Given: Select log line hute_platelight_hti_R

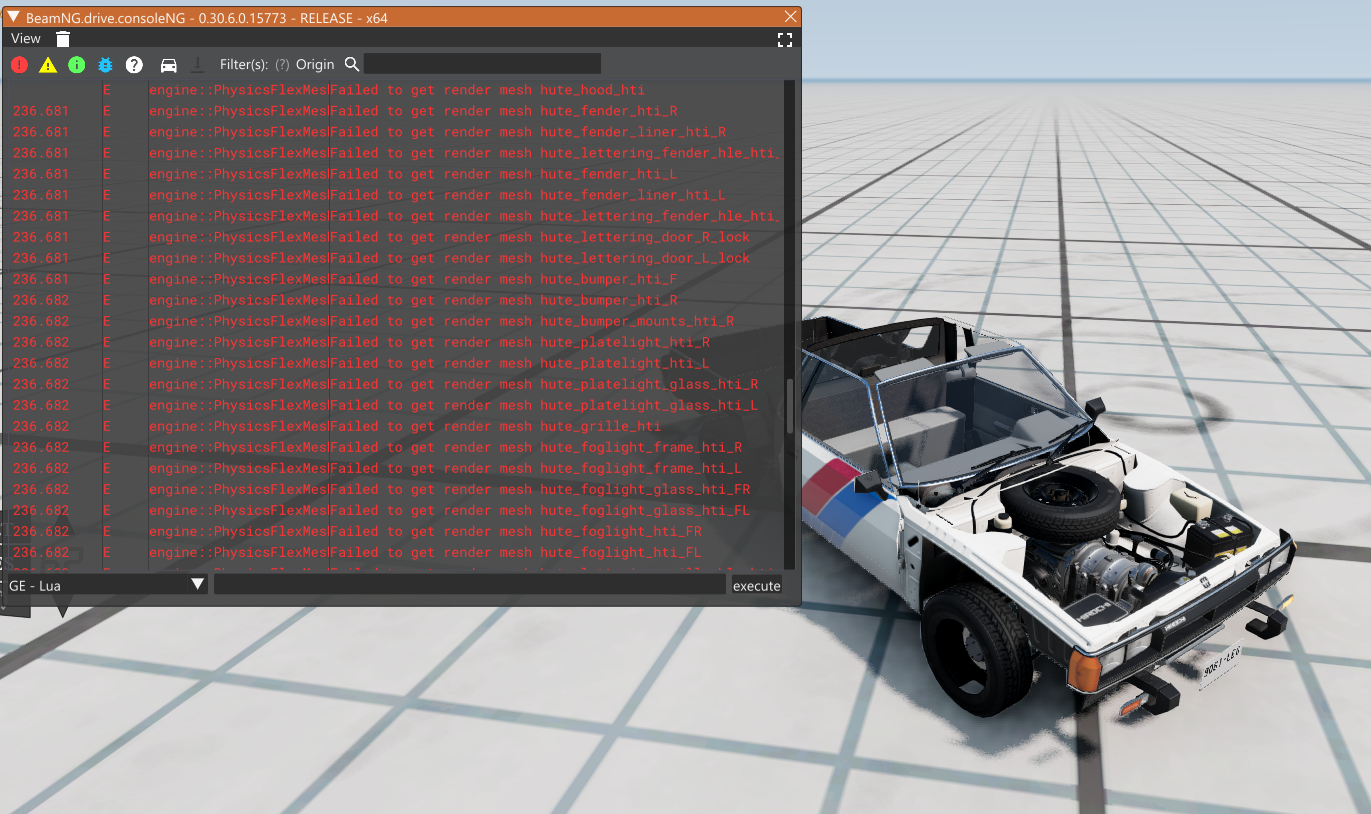Looking at the screenshot, I should [x=395, y=342].
